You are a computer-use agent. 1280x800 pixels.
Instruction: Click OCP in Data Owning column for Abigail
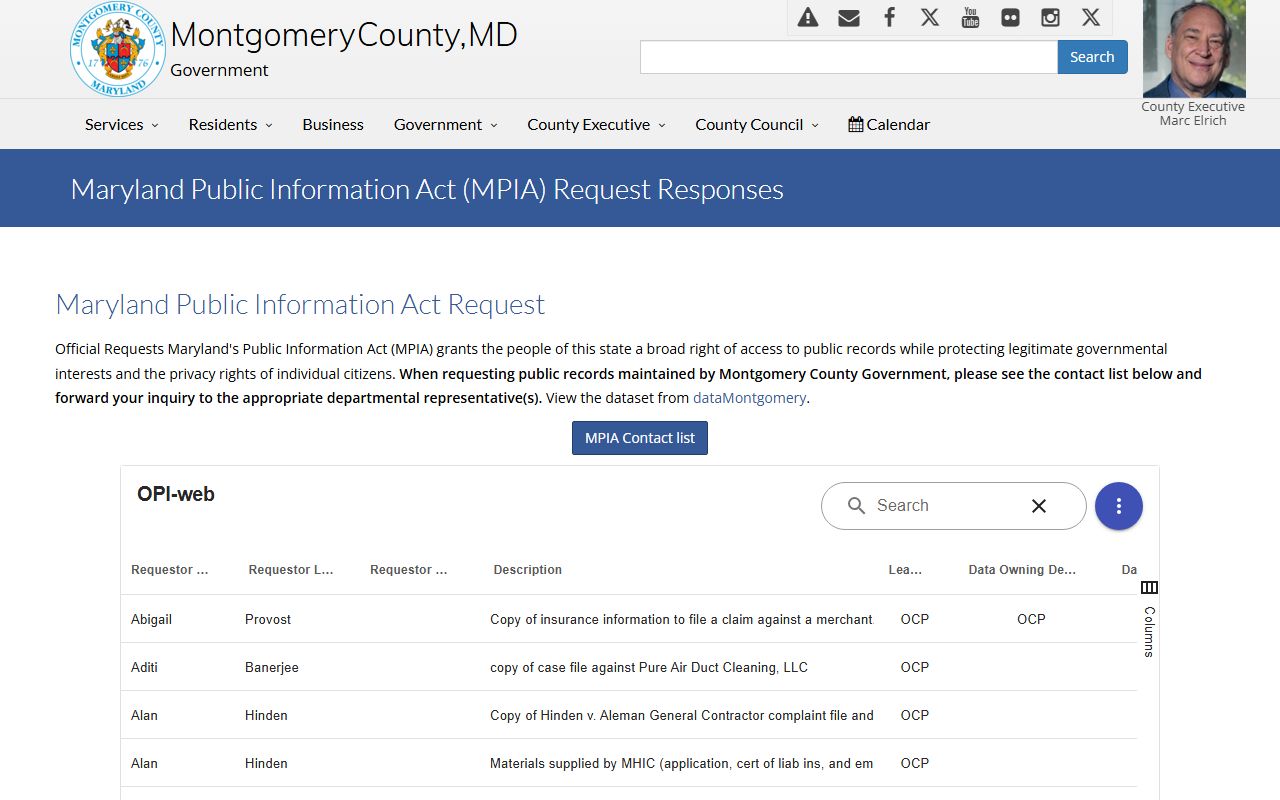coord(1031,619)
